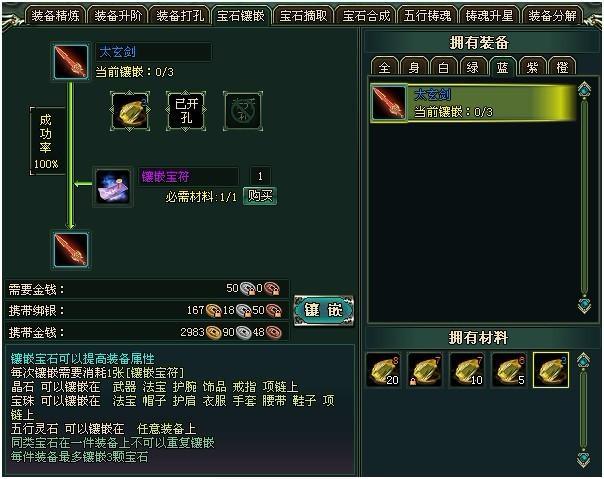Select 太玄剑 row in owned equipment list

tap(472, 103)
